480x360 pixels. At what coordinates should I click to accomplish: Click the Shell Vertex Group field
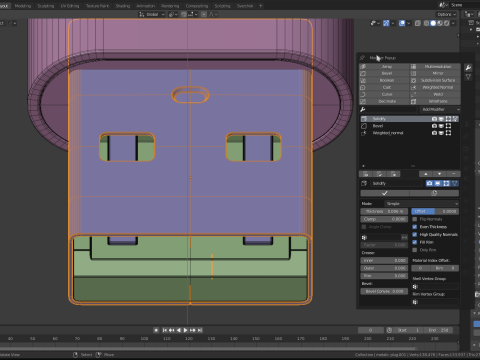(x=435, y=286)
